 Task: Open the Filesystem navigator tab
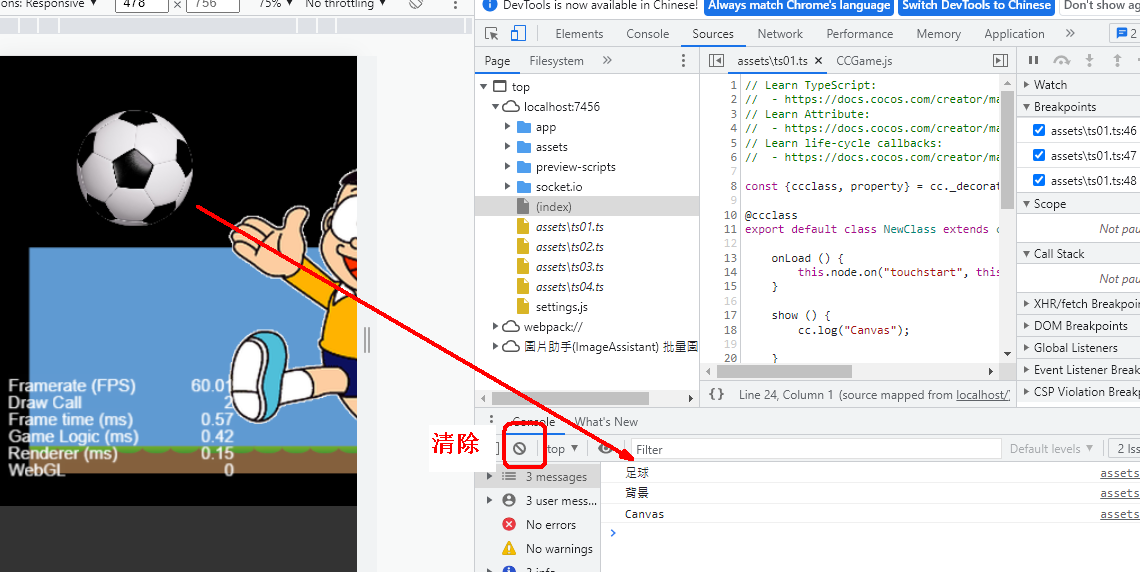(x=556, y=60)
